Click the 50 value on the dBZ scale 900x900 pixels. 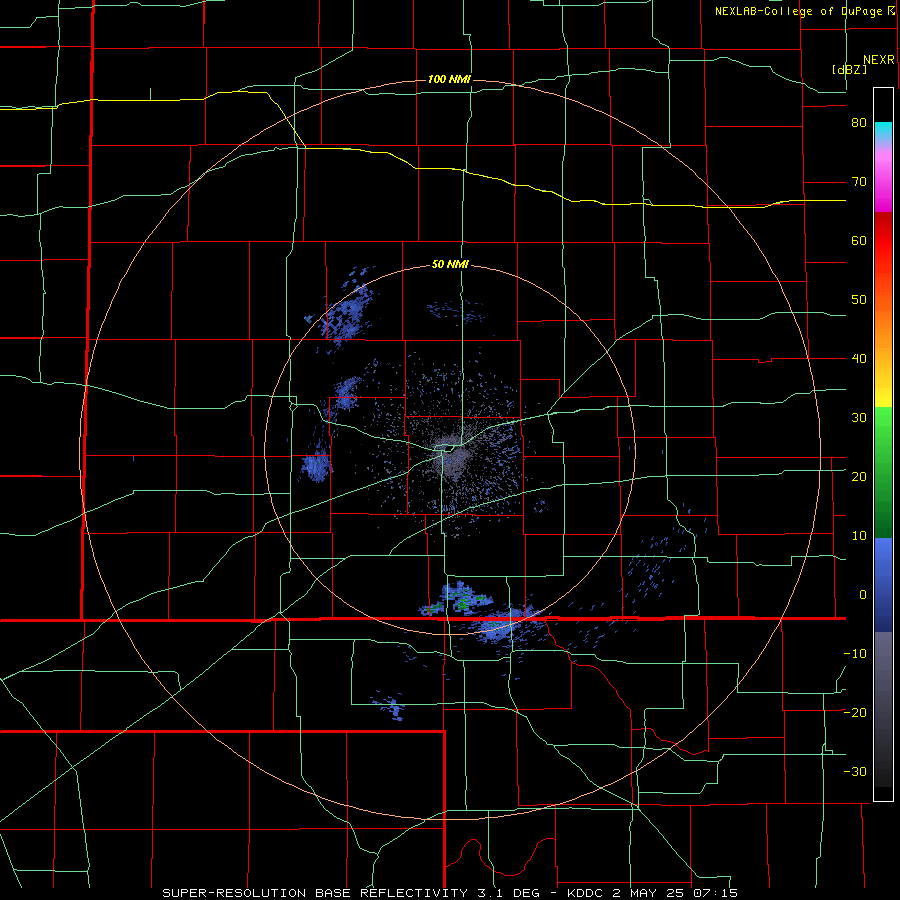pos(859,300)
